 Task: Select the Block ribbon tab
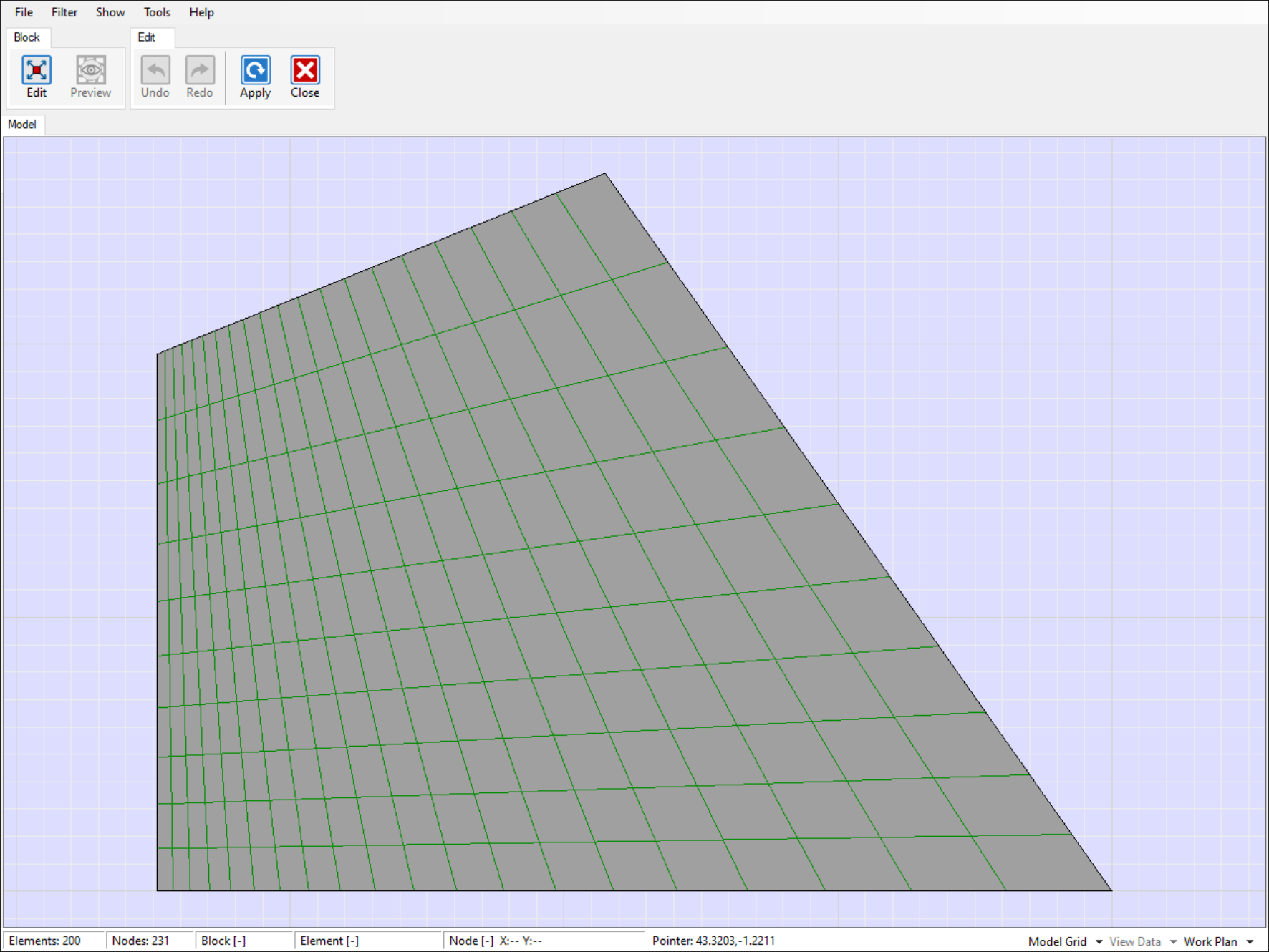[x=27, y=37]
